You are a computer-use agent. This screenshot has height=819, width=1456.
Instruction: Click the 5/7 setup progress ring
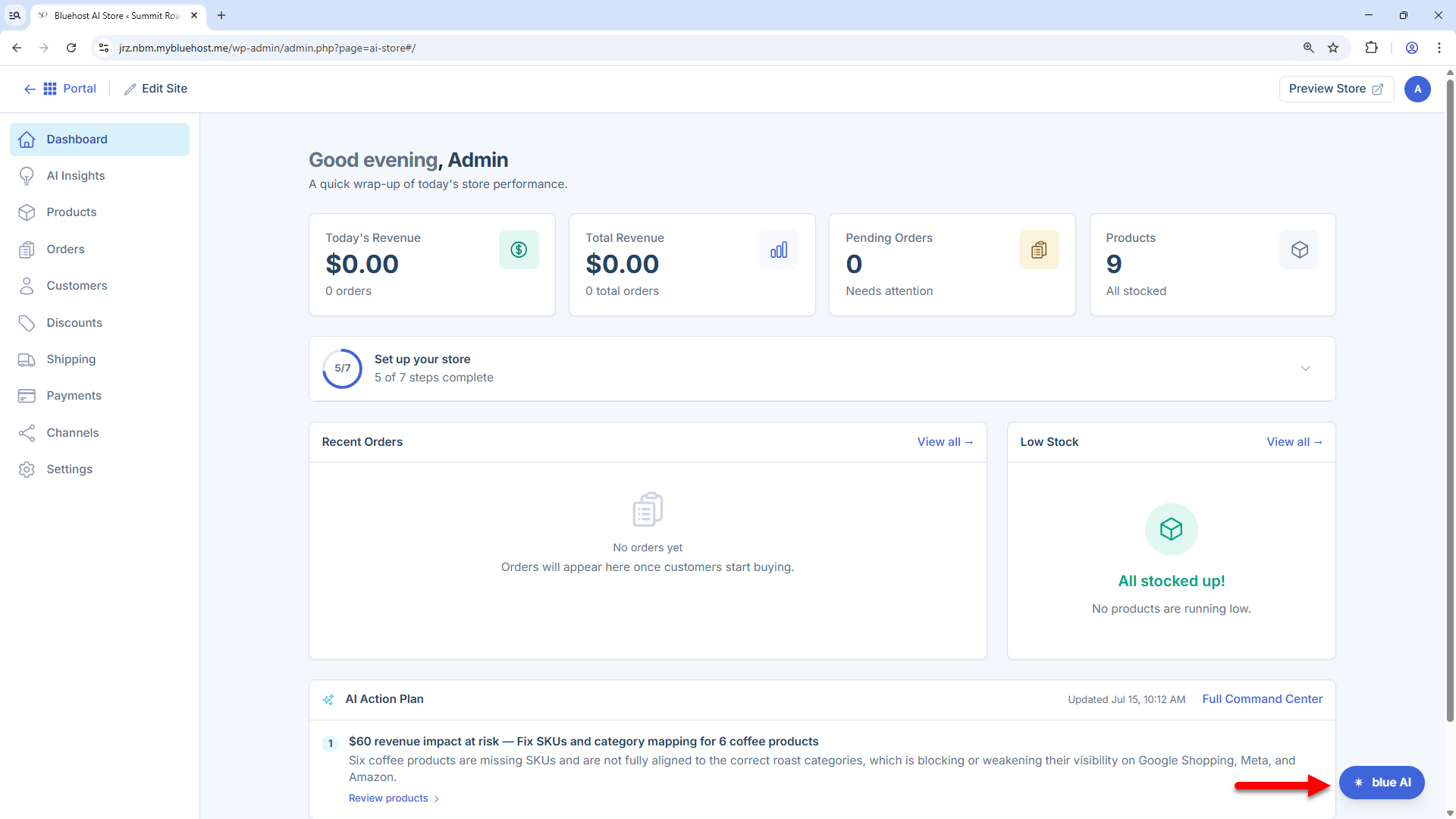click(x=343, y=369)
